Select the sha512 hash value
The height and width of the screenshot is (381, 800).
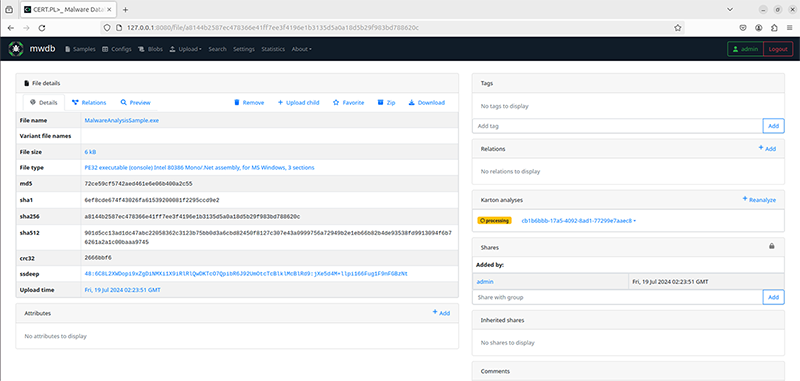point(268,237)
